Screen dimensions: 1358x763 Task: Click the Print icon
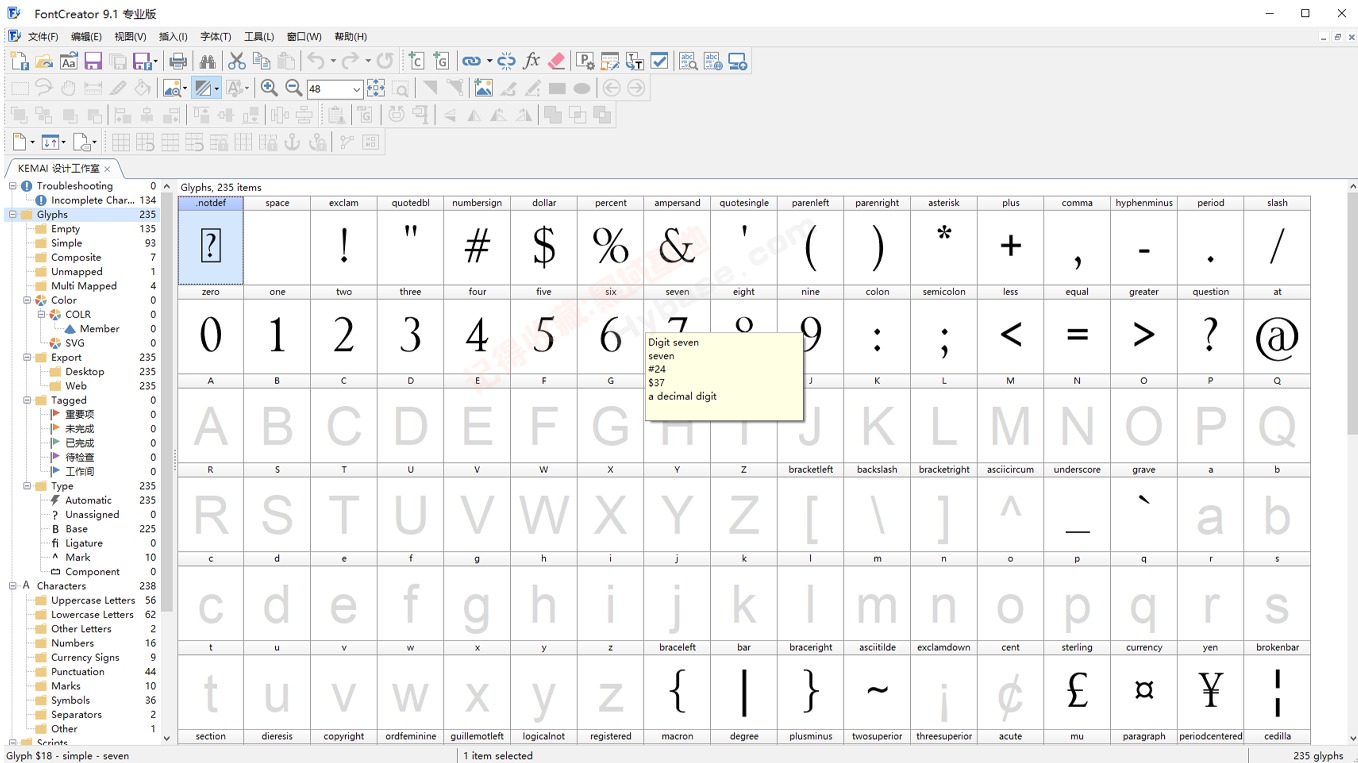(180, 60)
